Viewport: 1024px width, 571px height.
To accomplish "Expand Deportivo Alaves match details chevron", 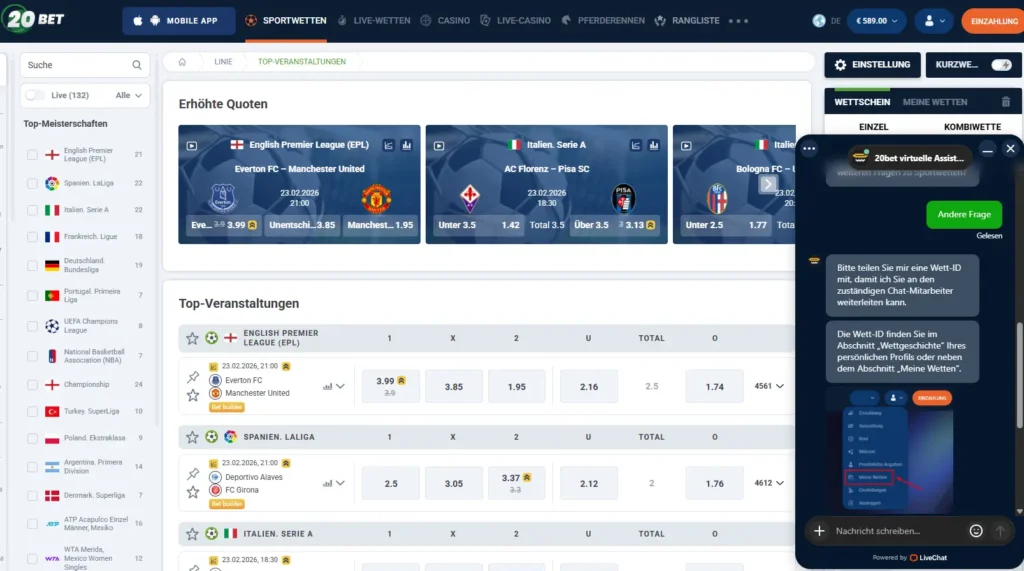I will [x=340, y=483].
